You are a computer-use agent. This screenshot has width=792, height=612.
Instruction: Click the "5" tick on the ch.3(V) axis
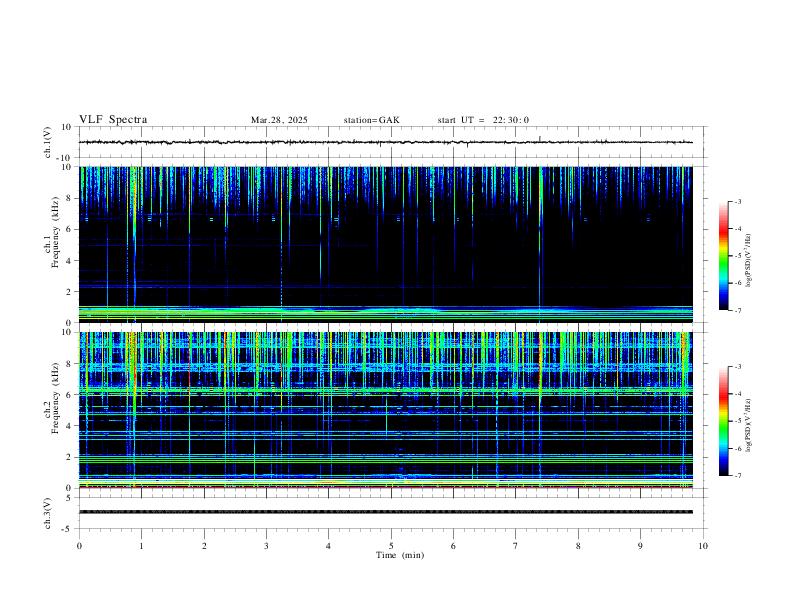click(69, 498)
